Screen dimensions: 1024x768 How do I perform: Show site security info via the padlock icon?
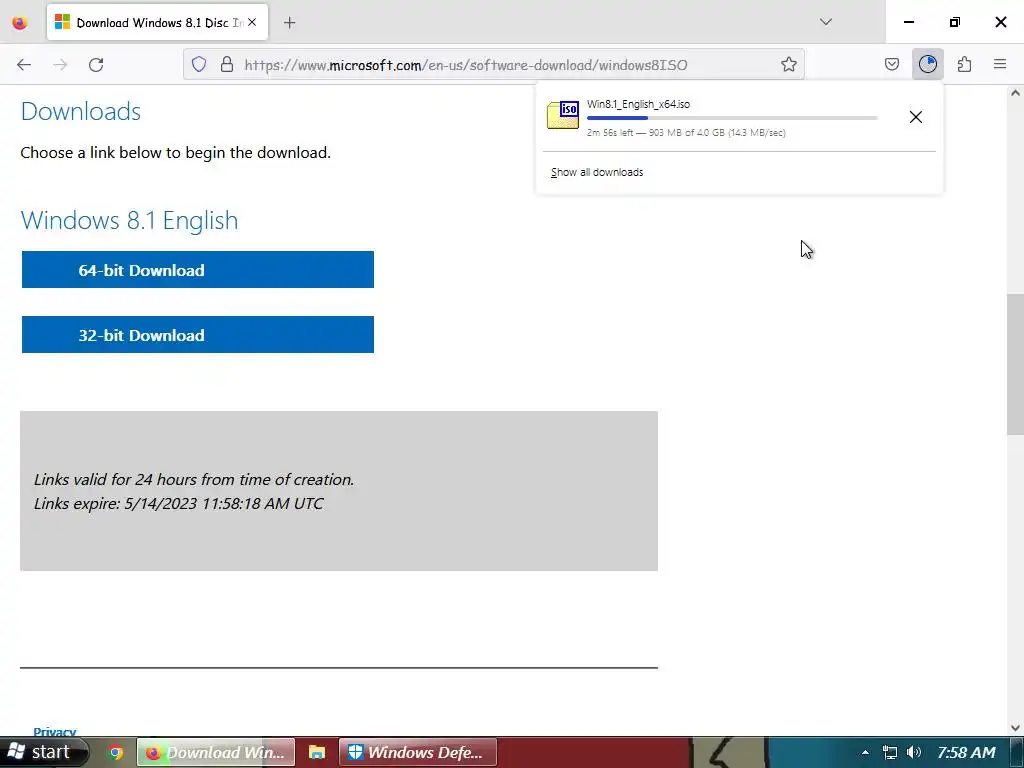tap(227, 64)
